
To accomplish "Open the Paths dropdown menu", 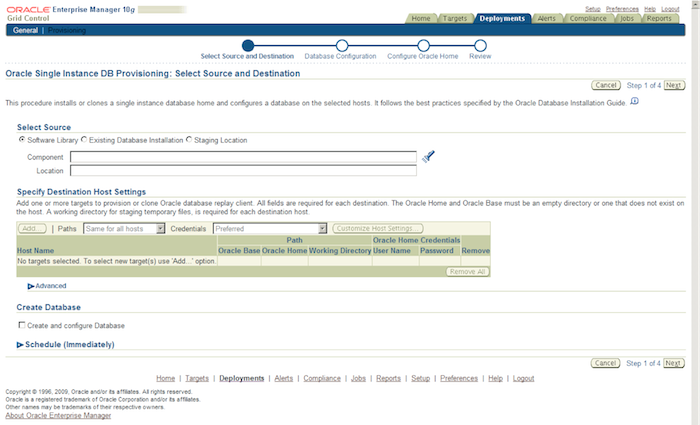I will (125, 229).
